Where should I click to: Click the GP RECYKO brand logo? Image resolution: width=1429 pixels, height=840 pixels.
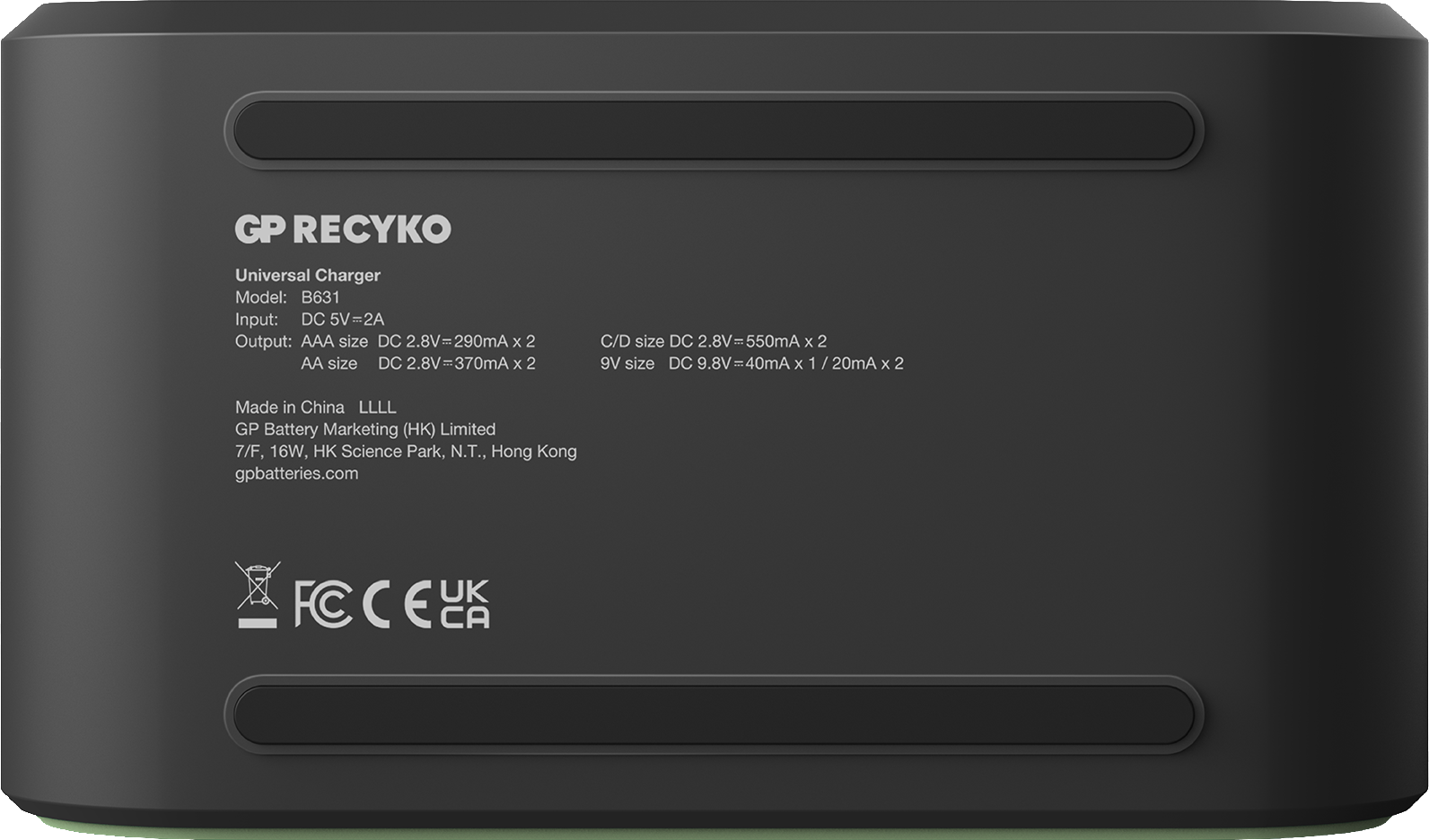(343, 230)
